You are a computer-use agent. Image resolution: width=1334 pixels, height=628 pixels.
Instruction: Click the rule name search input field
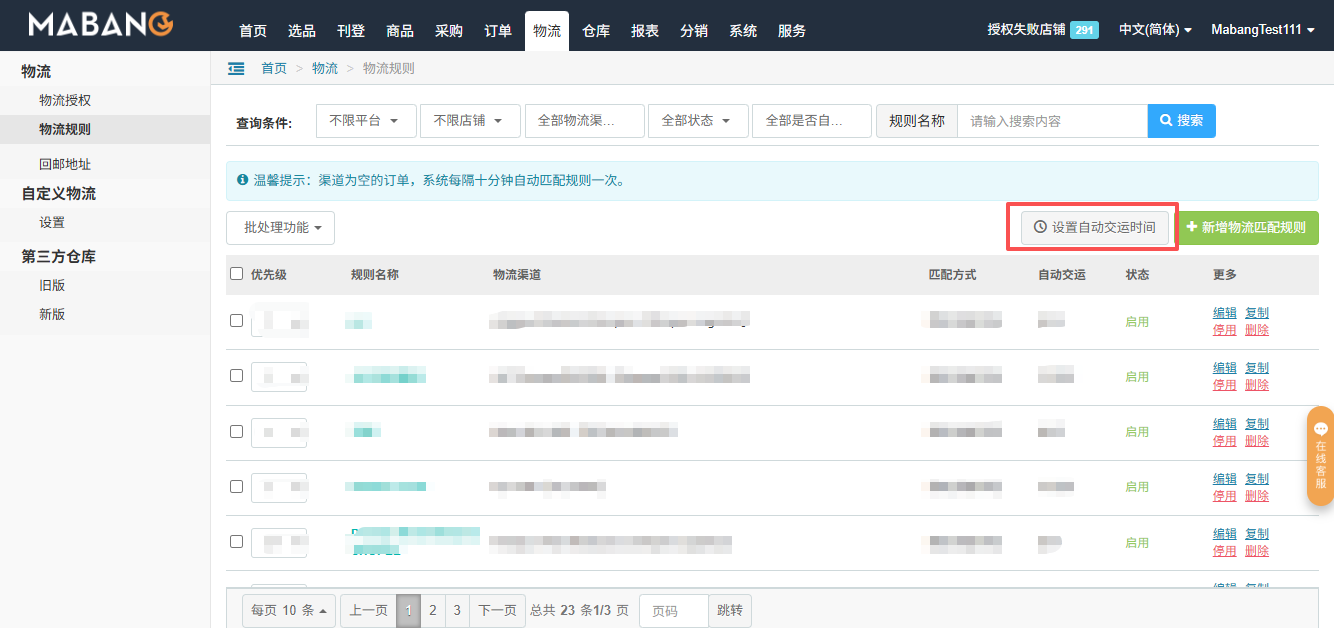1051,121
